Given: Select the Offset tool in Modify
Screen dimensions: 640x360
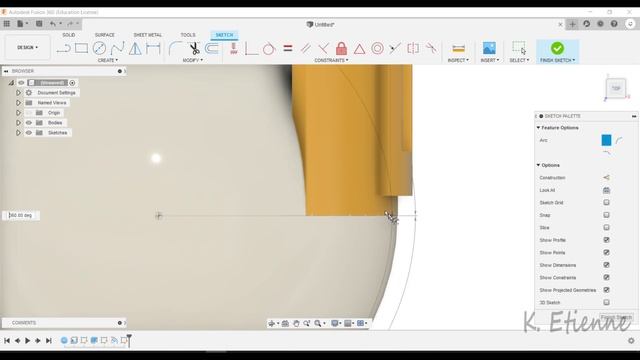Looking at the screenshot, I should (211, 49).
